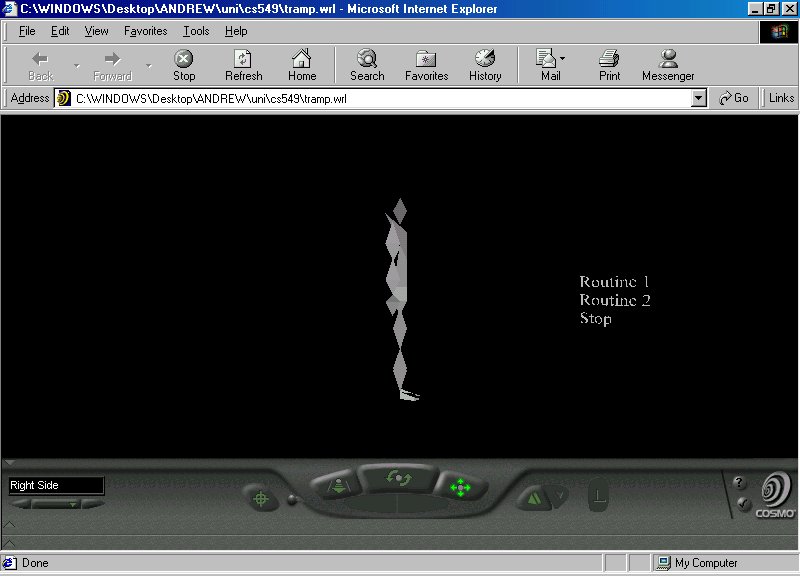Click the Back toolbar button
800x576 pixels.
pos(40,65)
